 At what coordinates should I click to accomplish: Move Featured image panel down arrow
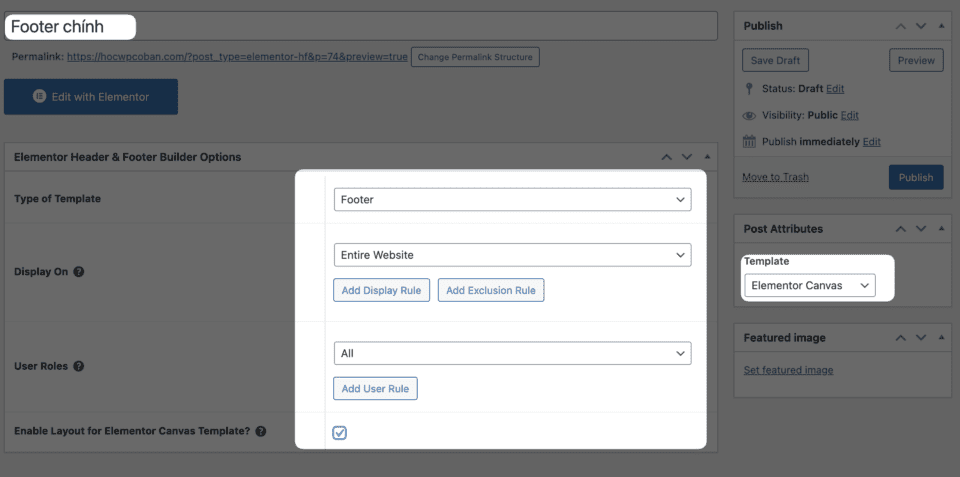point(920,338)
